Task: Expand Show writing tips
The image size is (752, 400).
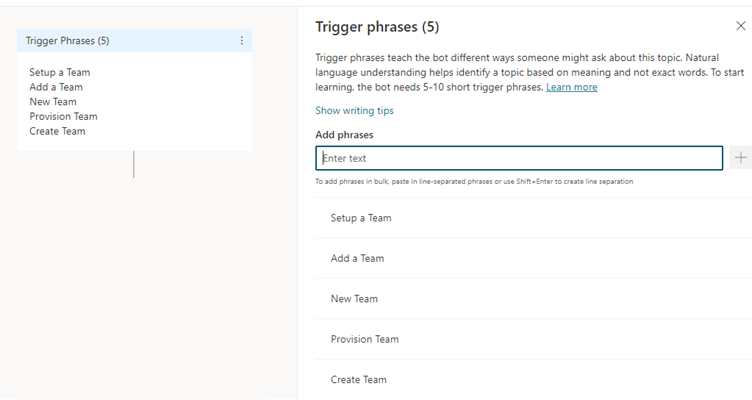Action: [x=354, y=110]
